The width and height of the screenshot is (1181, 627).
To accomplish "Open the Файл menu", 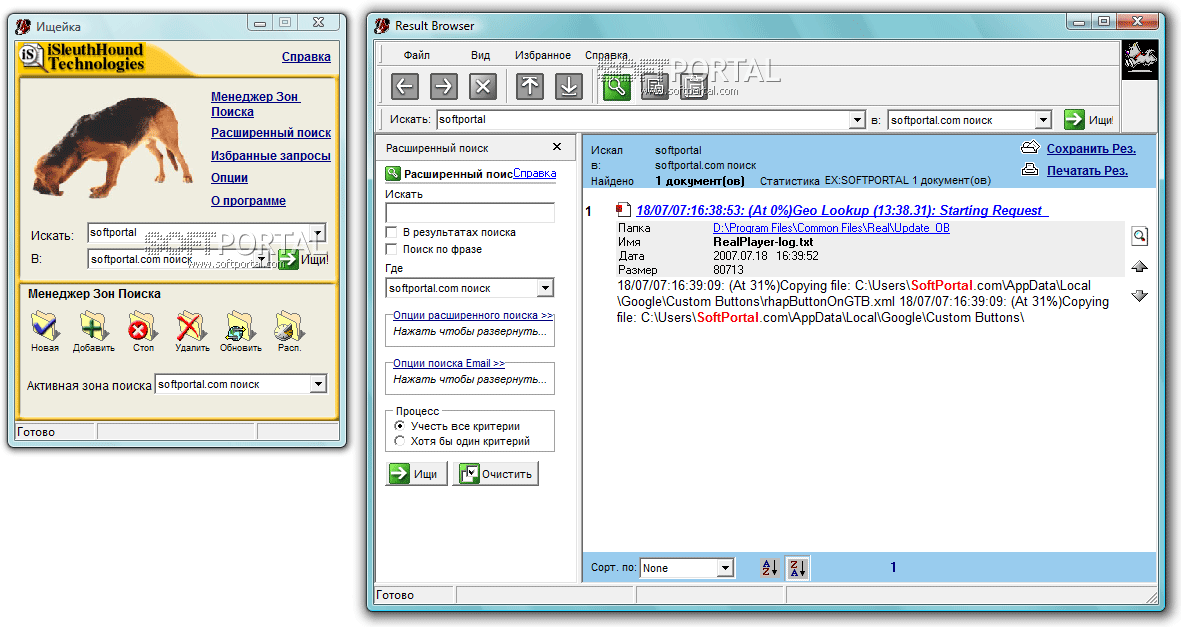I will point(417,55).
